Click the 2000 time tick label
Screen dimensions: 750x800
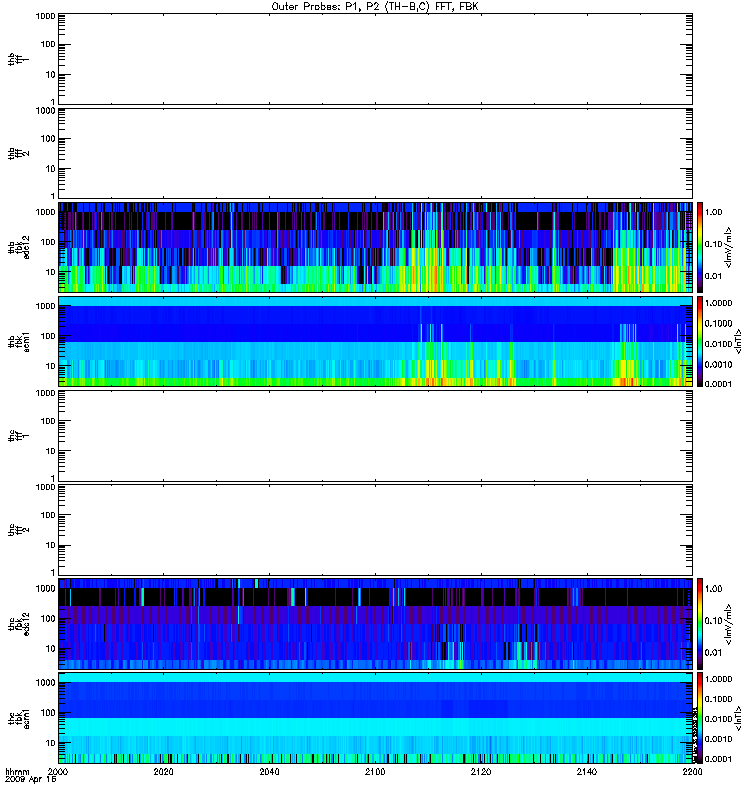57,771
